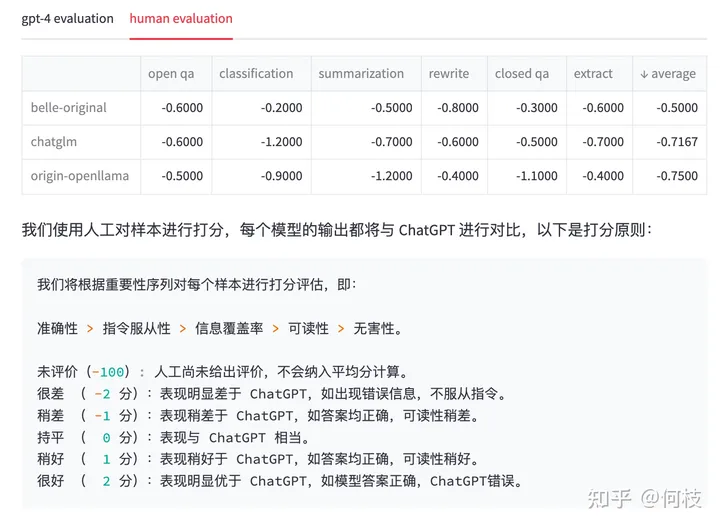This screenshot has width=720, height=528.
Task: Click 可读性 in the priority line
Action: [x=308, y=329]
